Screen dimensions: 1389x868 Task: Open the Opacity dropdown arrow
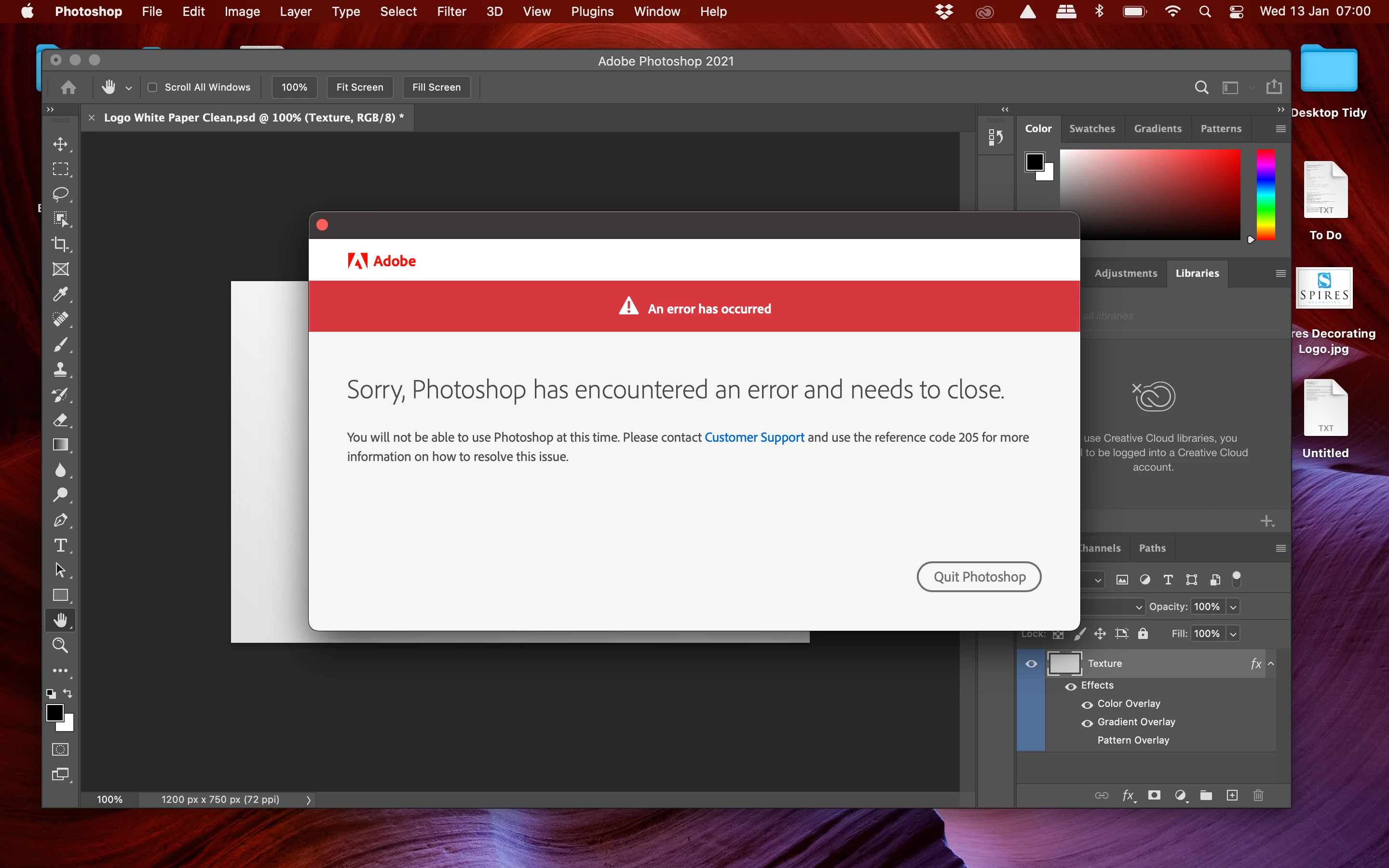point(1233,607)
